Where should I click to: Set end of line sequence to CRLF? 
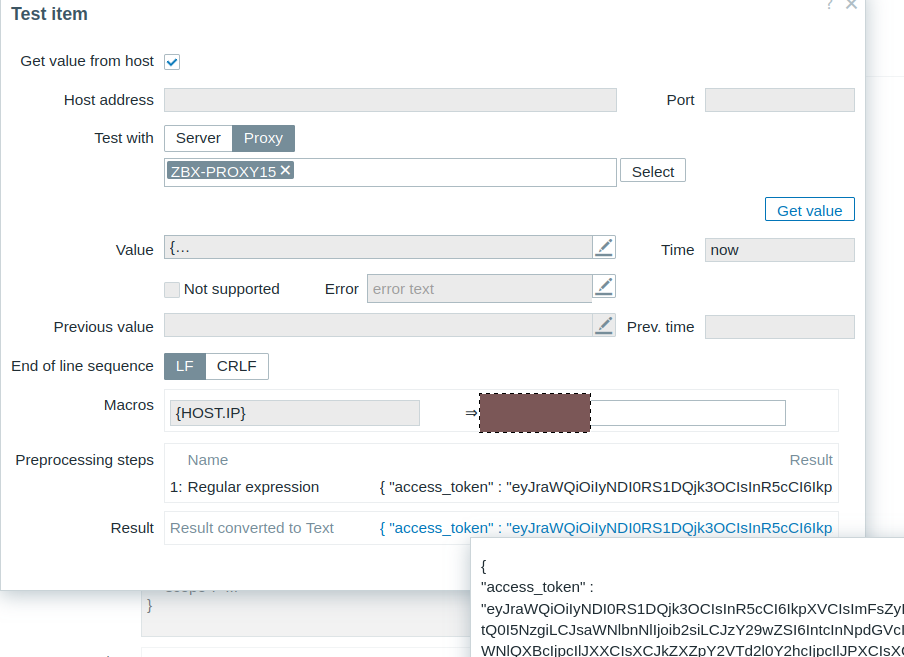(237, 366)
